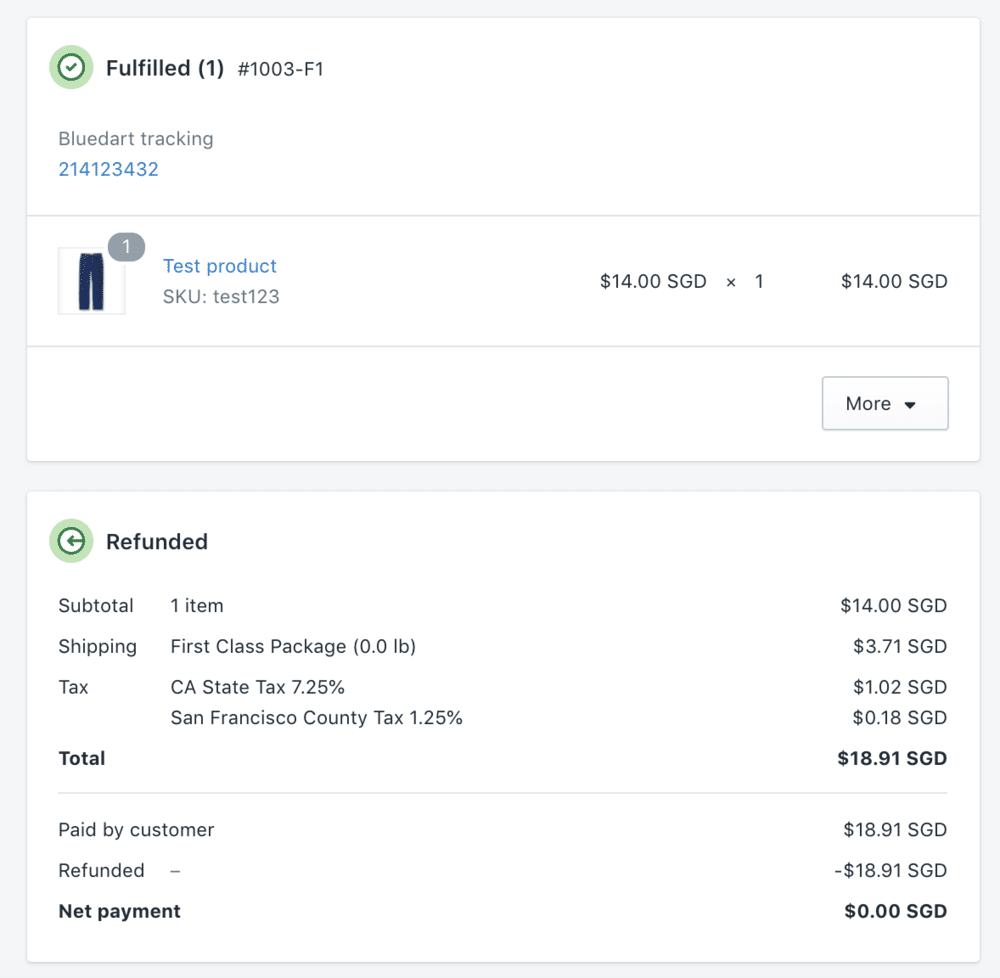Click the First Class Package shipping line
This screenshot has width=1000, height=978.
(293, 646)
